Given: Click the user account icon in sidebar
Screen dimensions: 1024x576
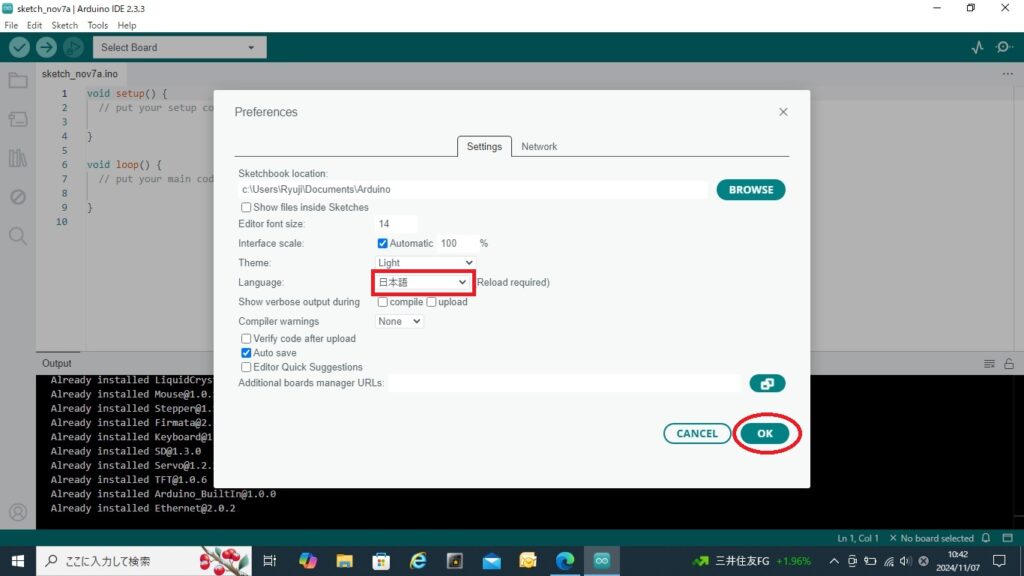Looking at the screenshot, I should coord(18,512).
